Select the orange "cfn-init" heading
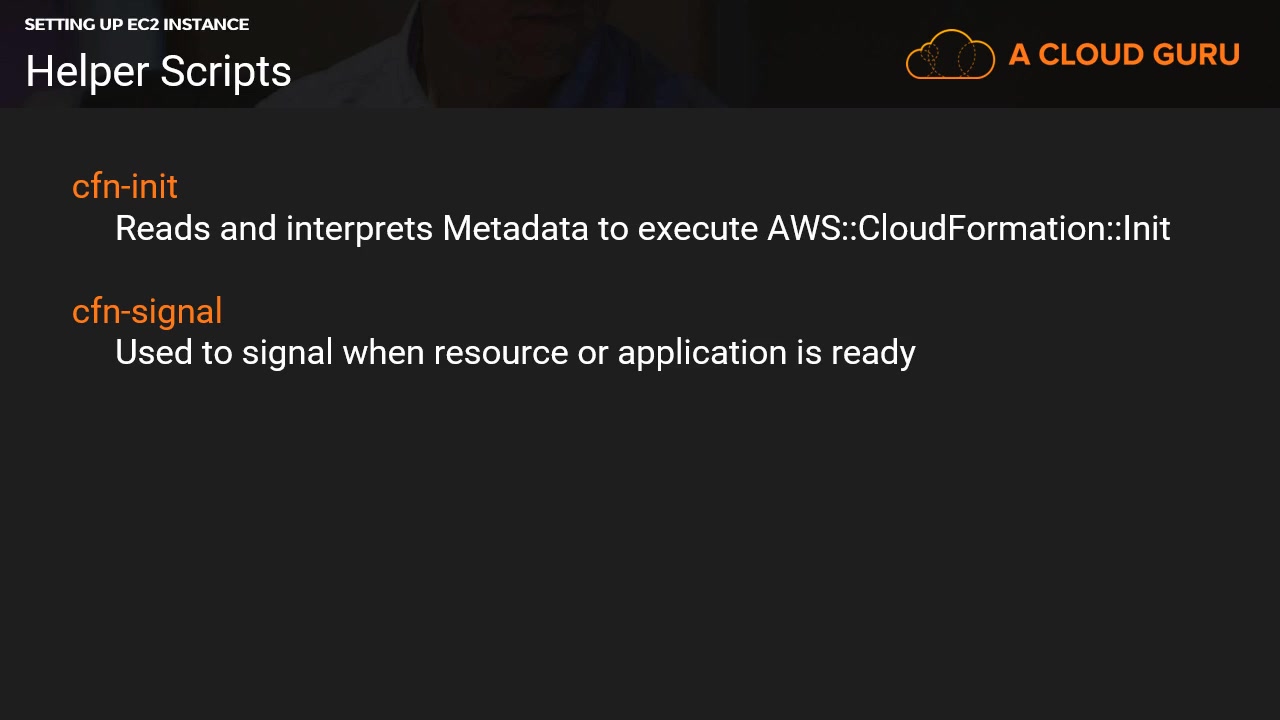Image resolution: width=1280 pixels, height=720 pixels. pyautogui.click(x=125, y=187)
